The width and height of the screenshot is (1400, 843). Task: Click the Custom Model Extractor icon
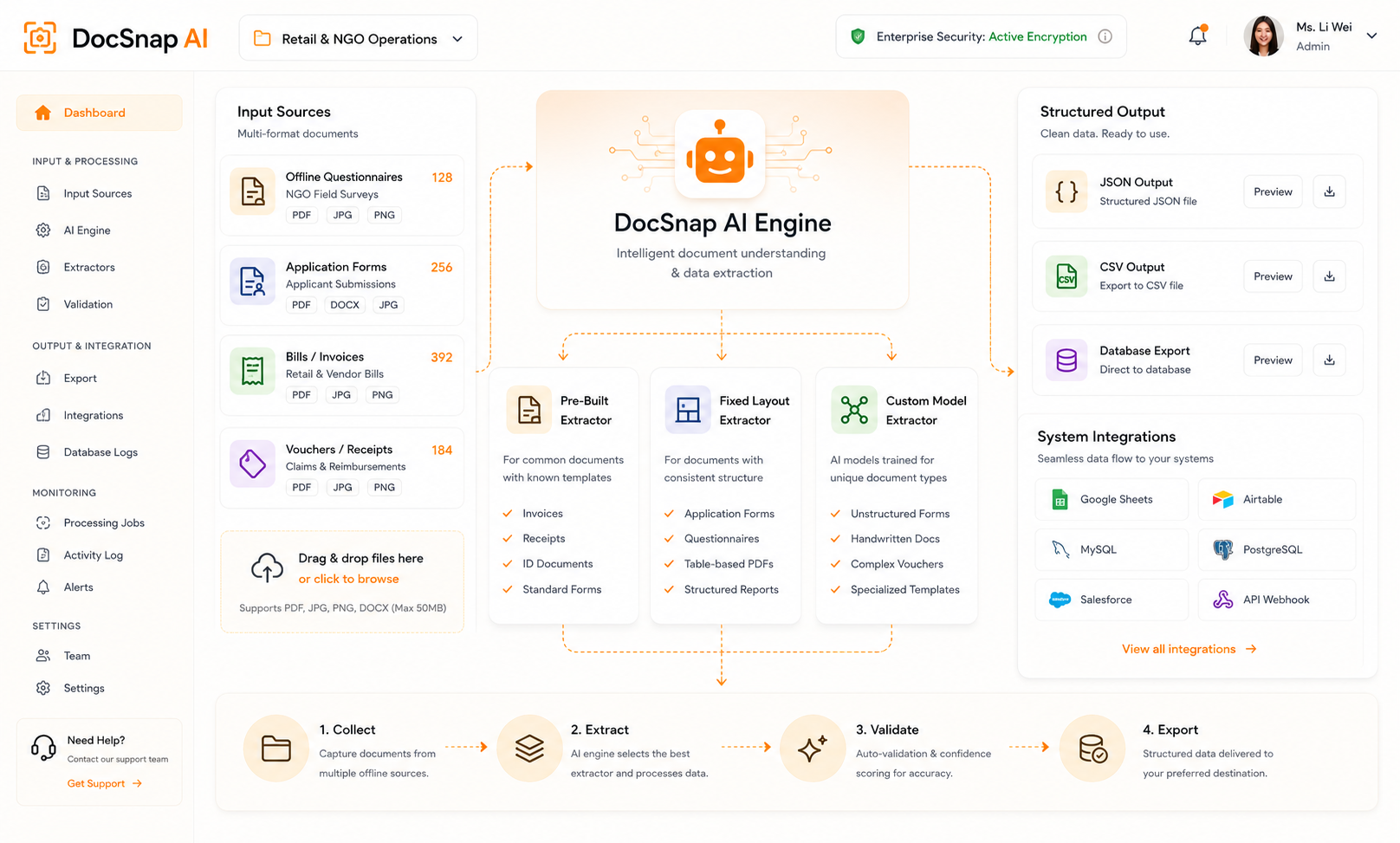click(854, 409)
